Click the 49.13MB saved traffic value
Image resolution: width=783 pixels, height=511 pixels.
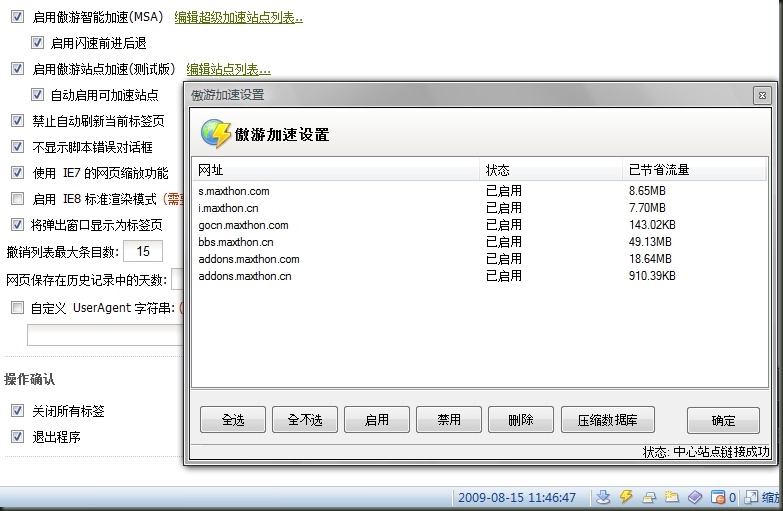pyautogui.click(x=650, y=242)
